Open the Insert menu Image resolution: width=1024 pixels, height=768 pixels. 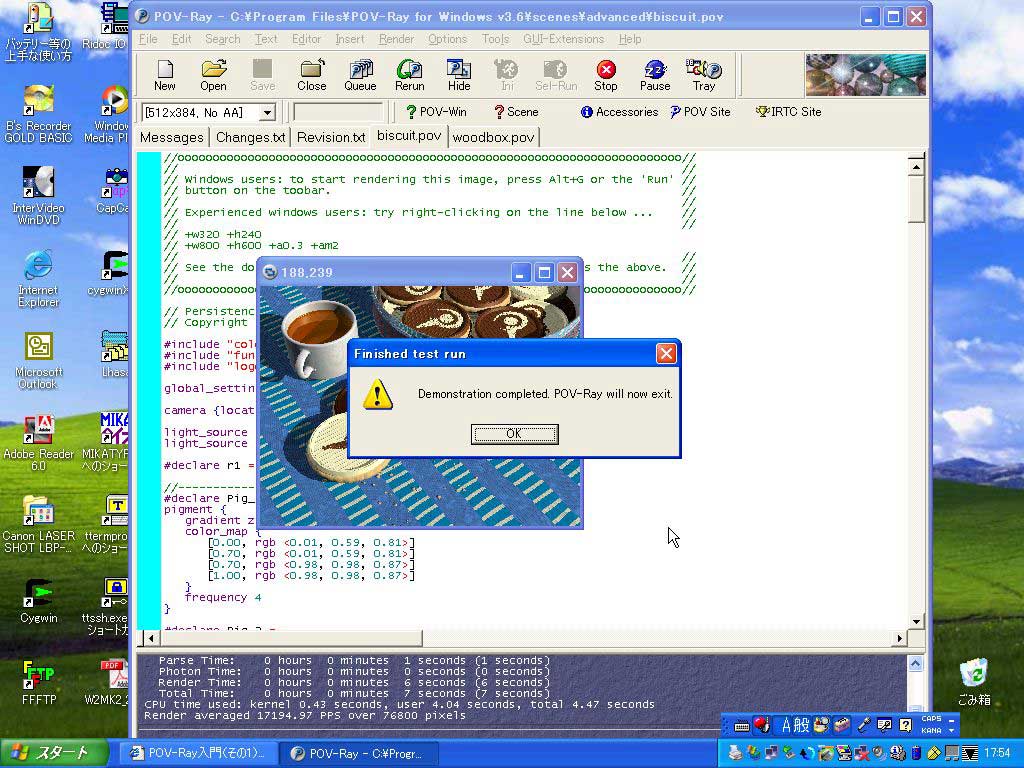pos(349,39)
